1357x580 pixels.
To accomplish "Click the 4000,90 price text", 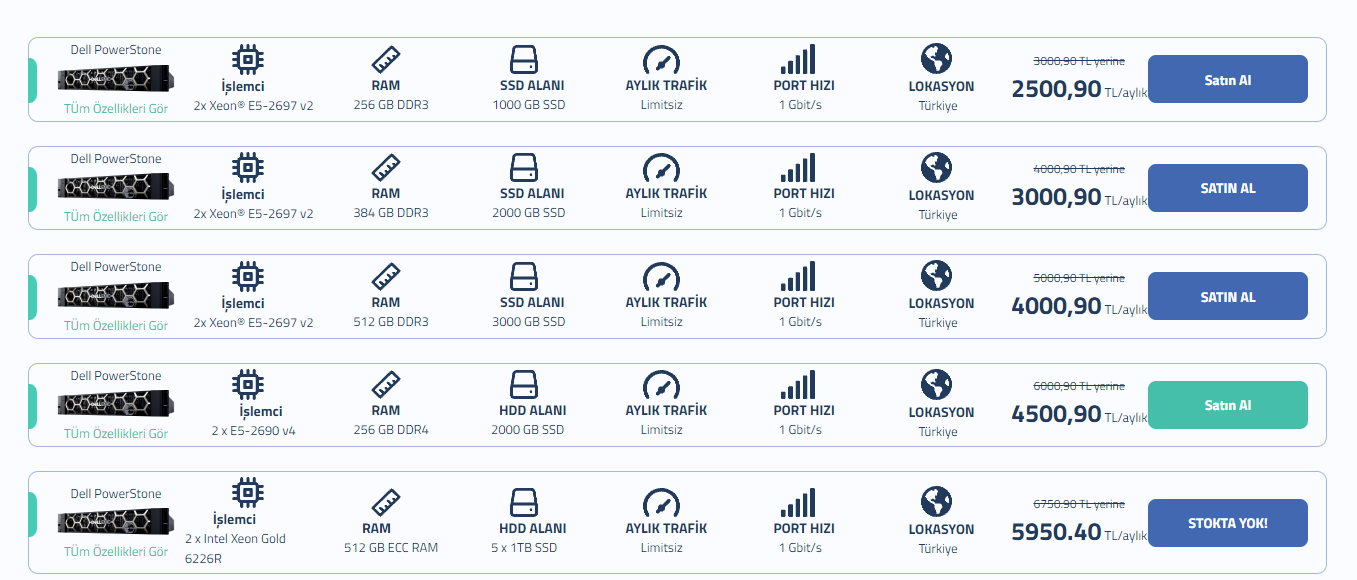I will tap(1056, 306).
